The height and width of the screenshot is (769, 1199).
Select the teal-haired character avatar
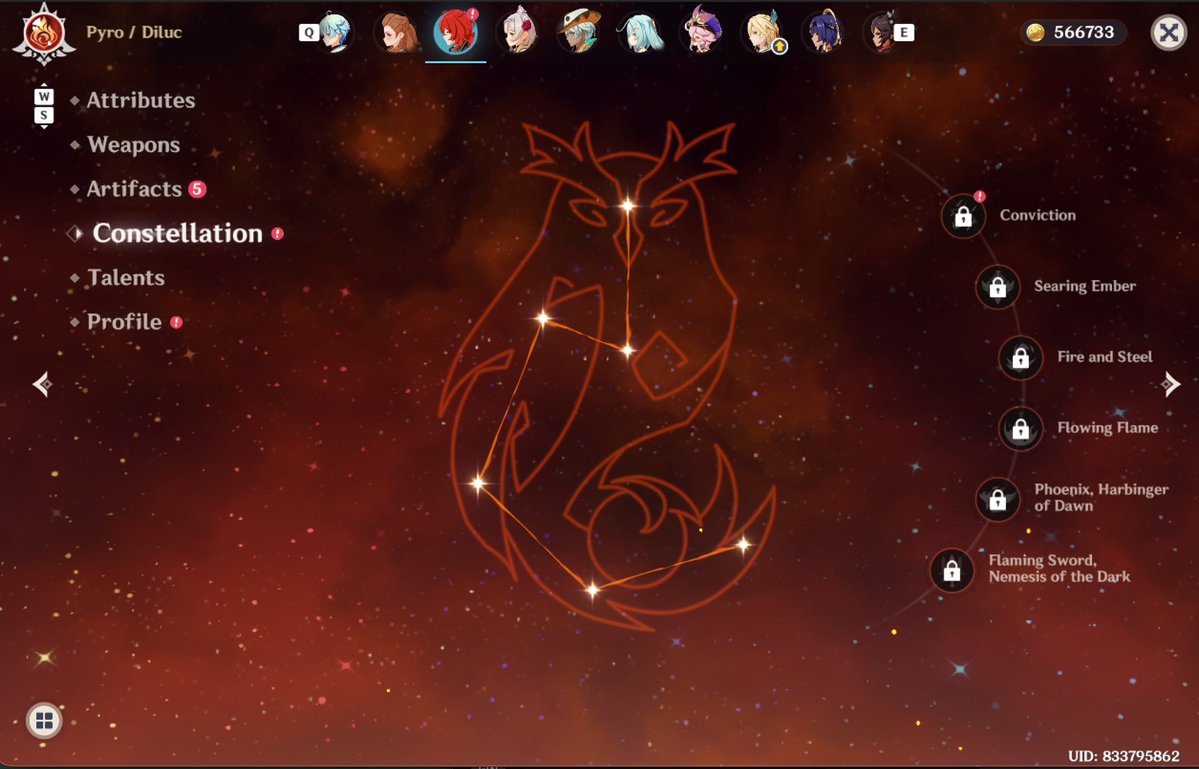point(641,33)
